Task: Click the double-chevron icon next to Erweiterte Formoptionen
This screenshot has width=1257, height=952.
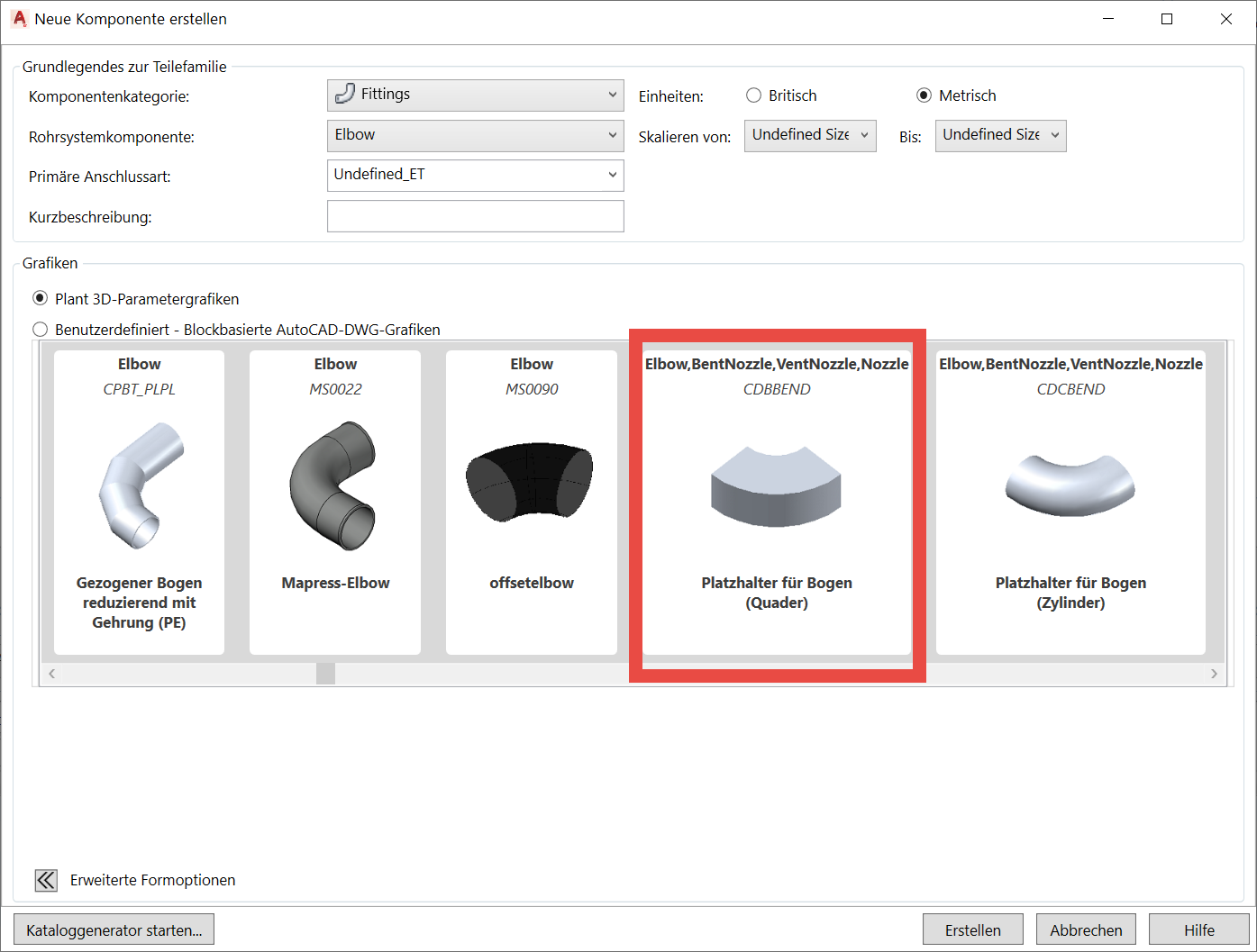Action: click(x=45, y=880)
